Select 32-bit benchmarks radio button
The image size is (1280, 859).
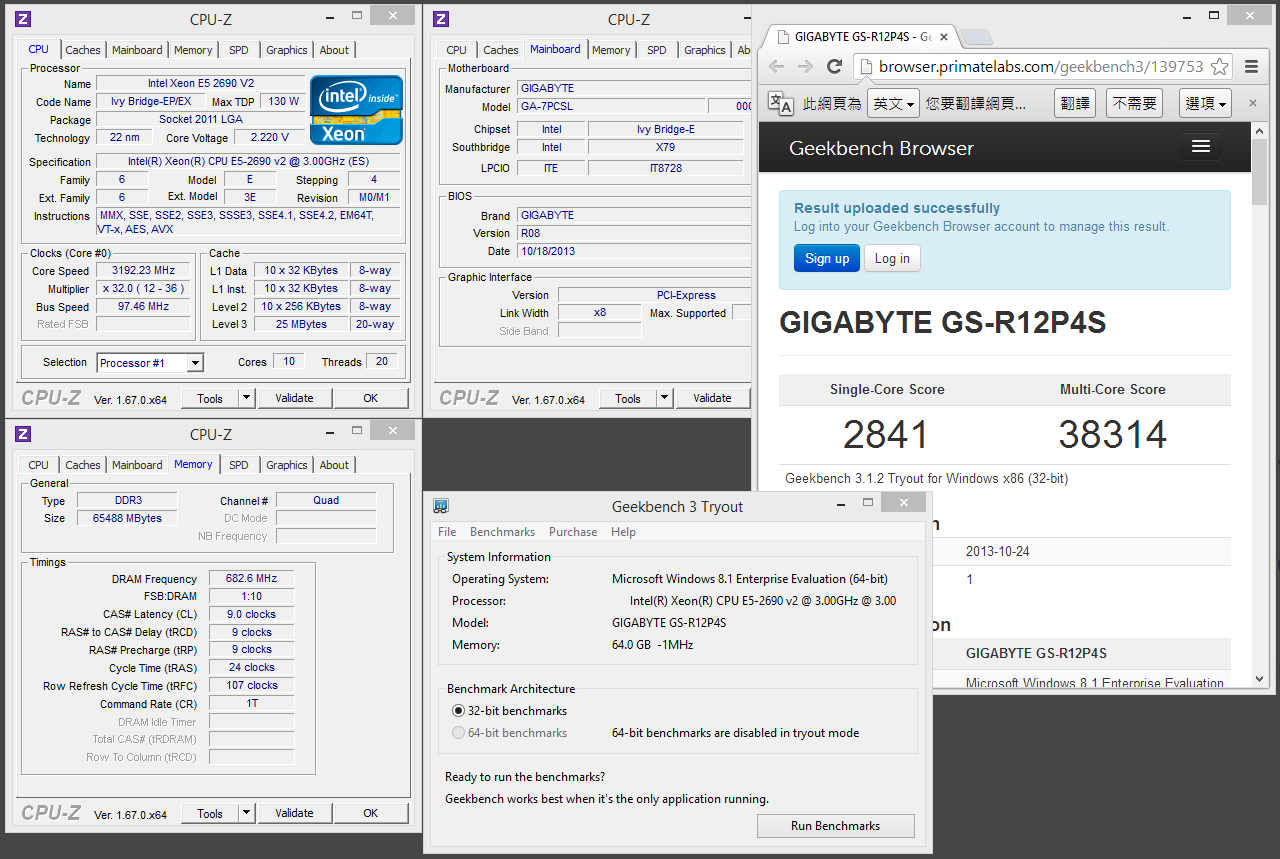click(458, 711)
